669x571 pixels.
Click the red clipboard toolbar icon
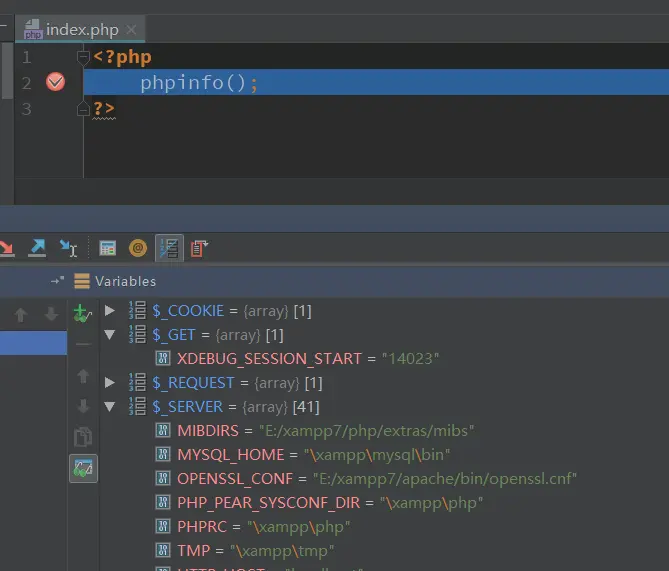pos(199,248)
